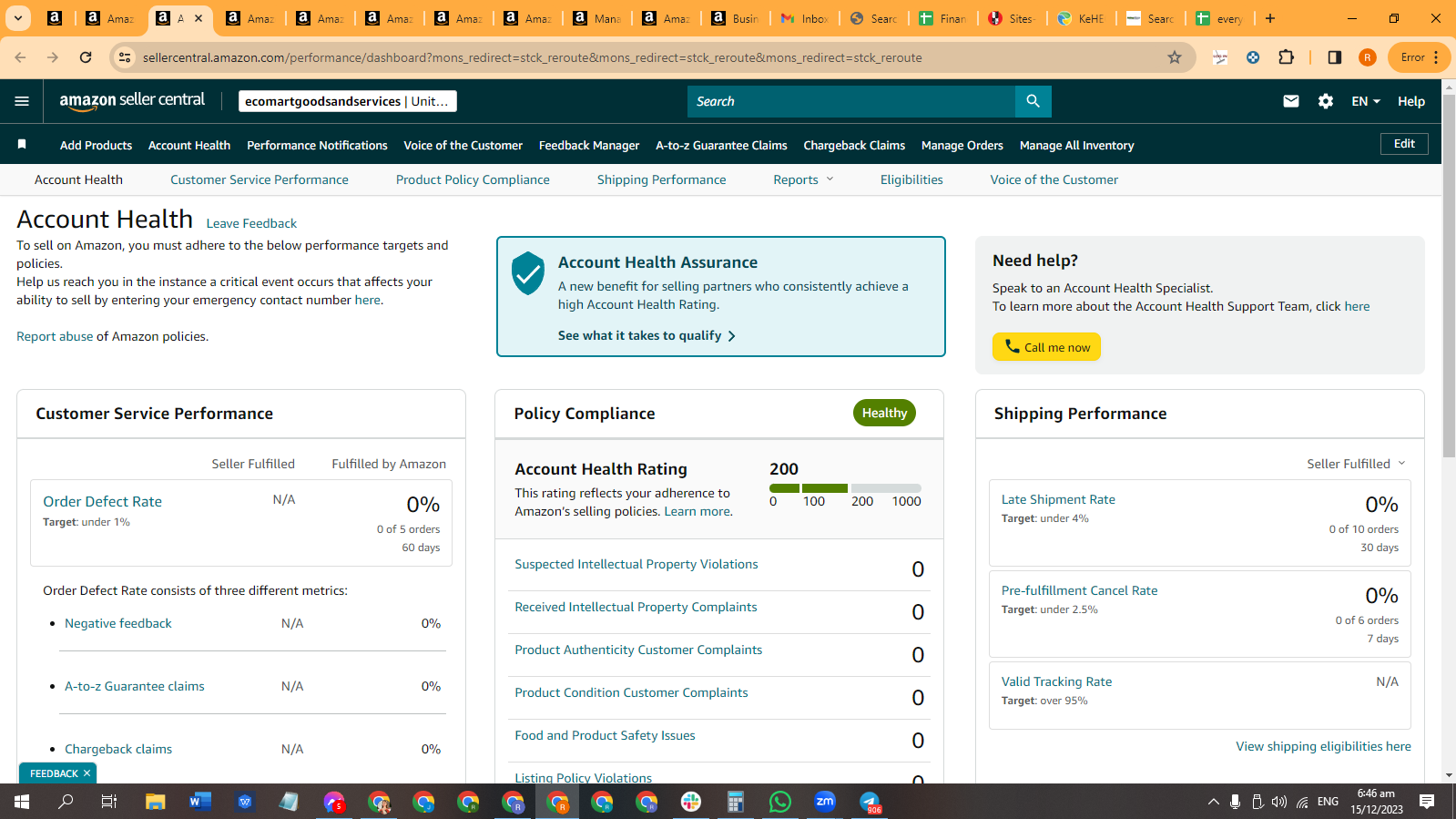The height and width of the screenshot is (819, 1456).
Task: Open the Leave Feedback link
Action: (251, 223)
